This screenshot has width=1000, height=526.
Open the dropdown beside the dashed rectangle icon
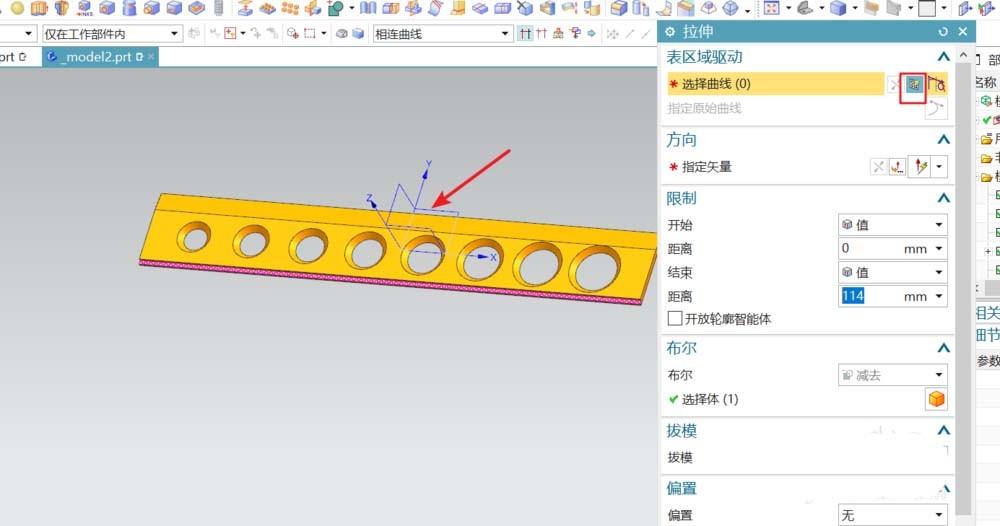point(324,33)
